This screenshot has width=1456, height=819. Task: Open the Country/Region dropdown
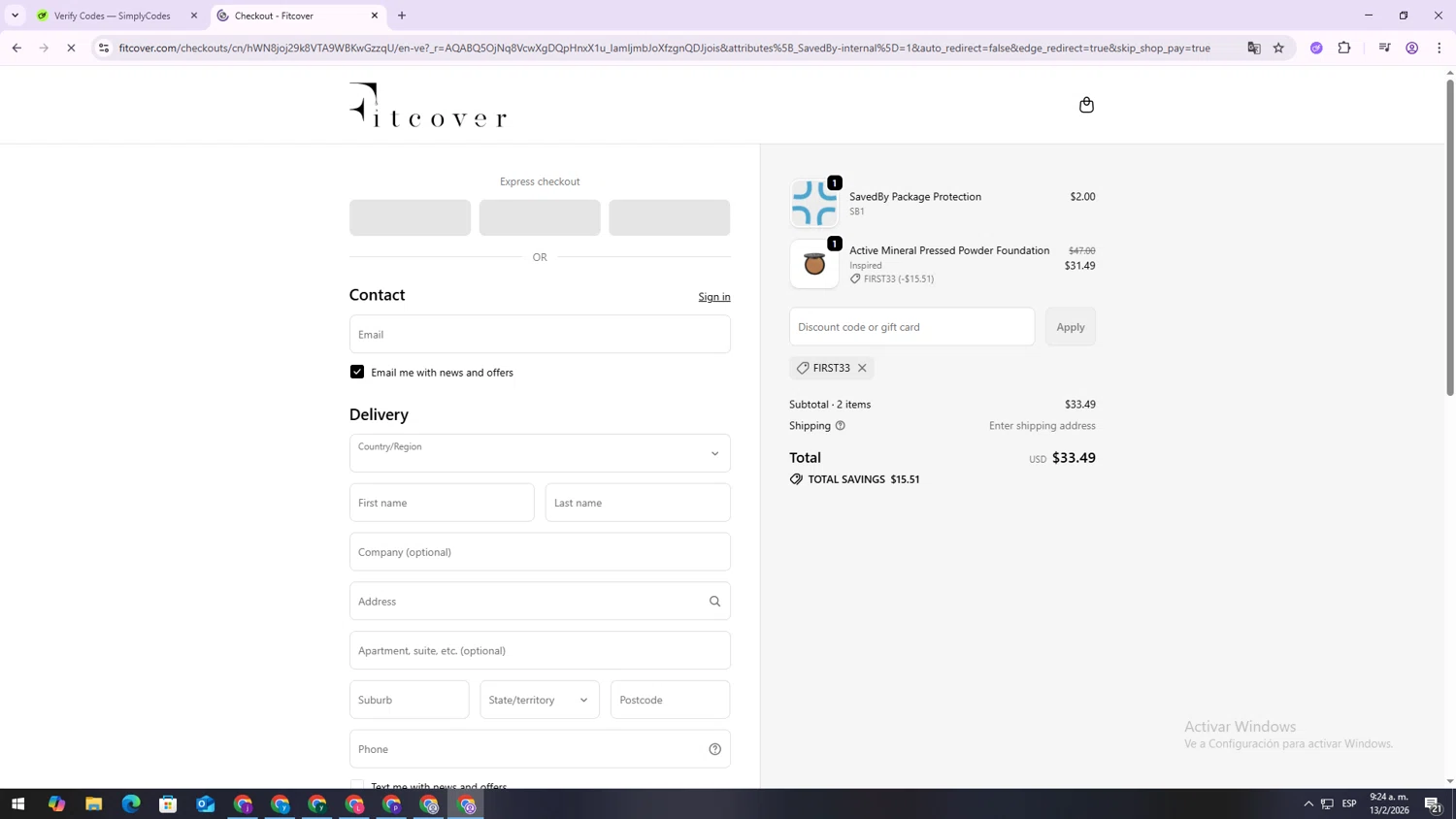coord(540,453)
